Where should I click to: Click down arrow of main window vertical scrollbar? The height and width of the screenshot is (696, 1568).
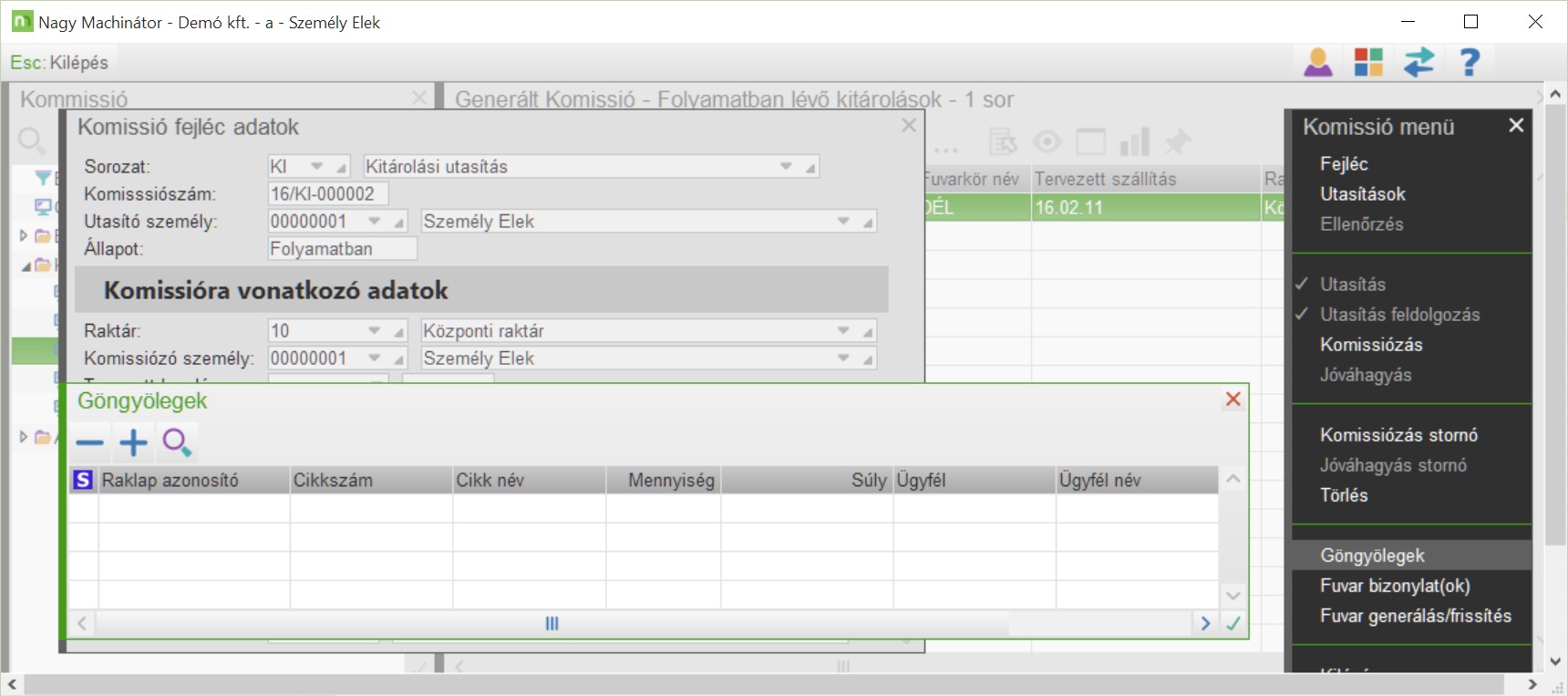(1555, 662)
